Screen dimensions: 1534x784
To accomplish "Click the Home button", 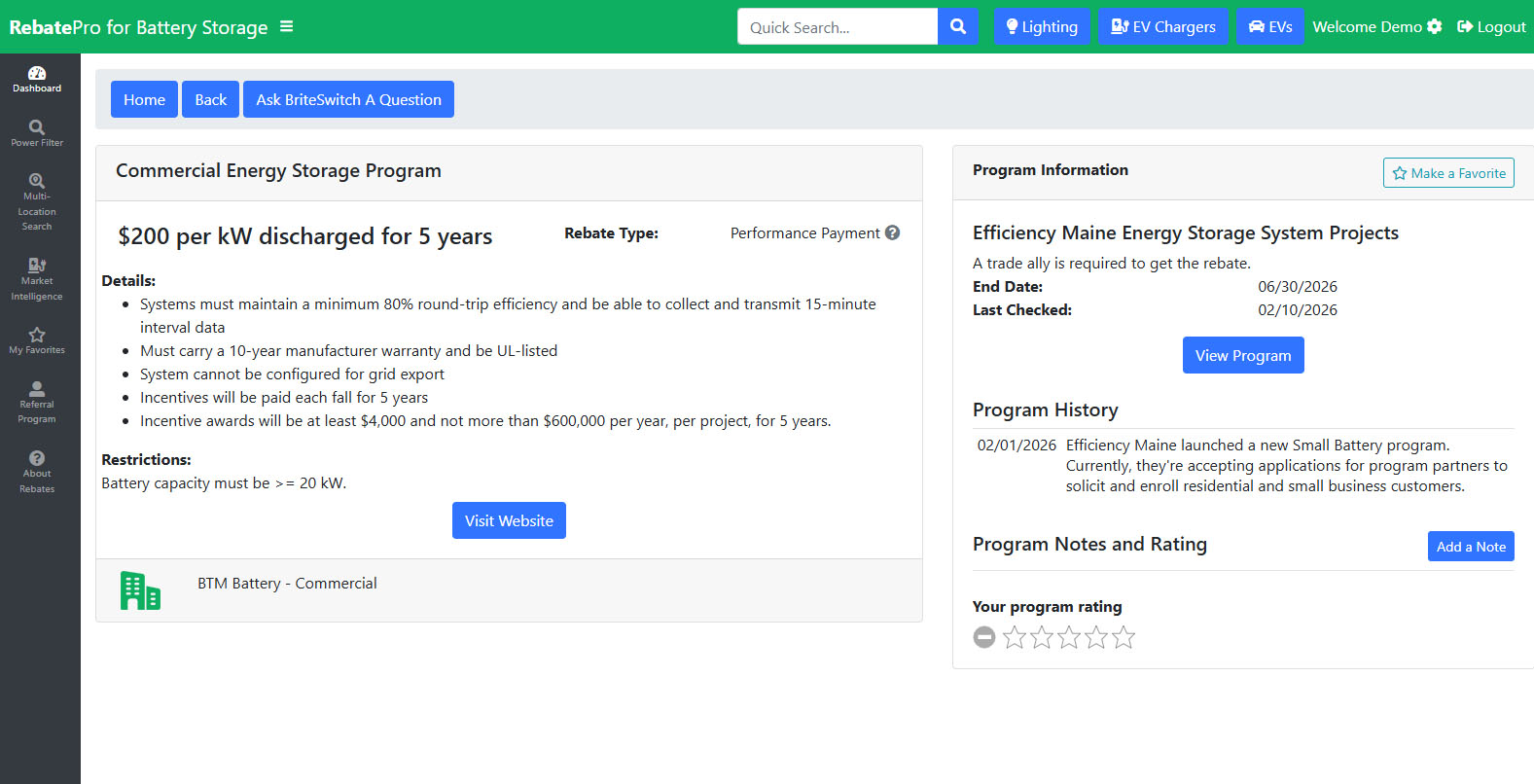I will coord(144,99).
